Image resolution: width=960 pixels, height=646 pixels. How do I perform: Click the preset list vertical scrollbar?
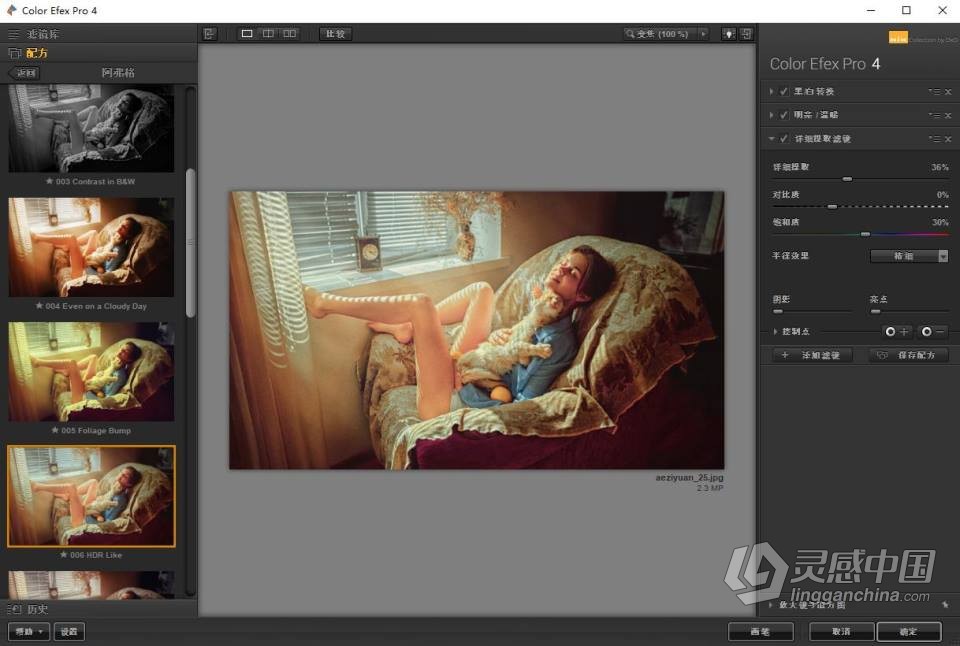click(190, 243)
